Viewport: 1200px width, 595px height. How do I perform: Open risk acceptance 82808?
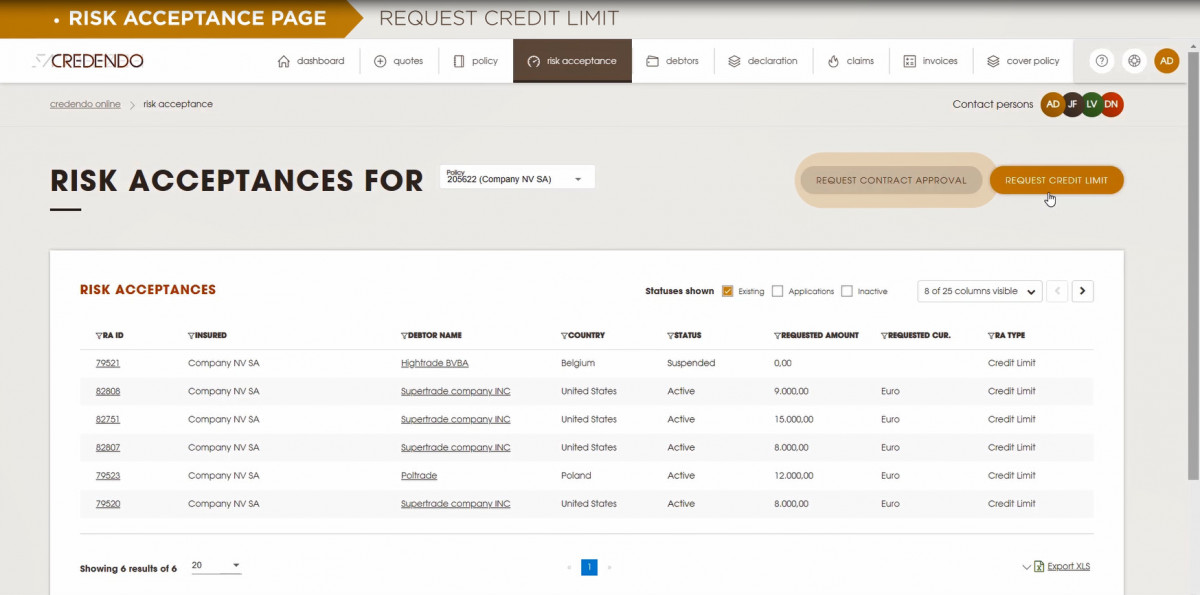pyautogui.click(x=108, y=392)
